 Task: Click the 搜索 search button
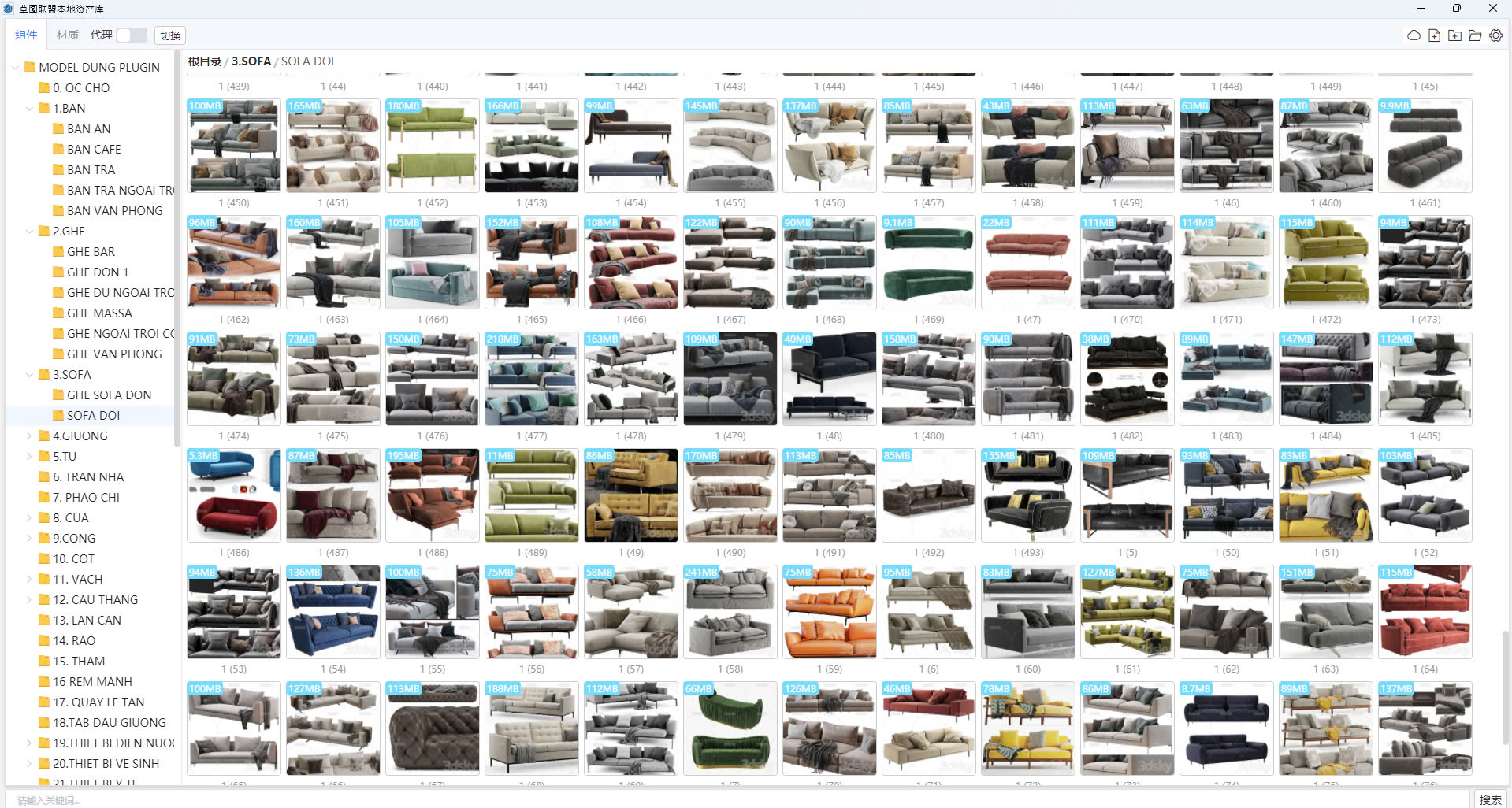tap(1490, 800)
